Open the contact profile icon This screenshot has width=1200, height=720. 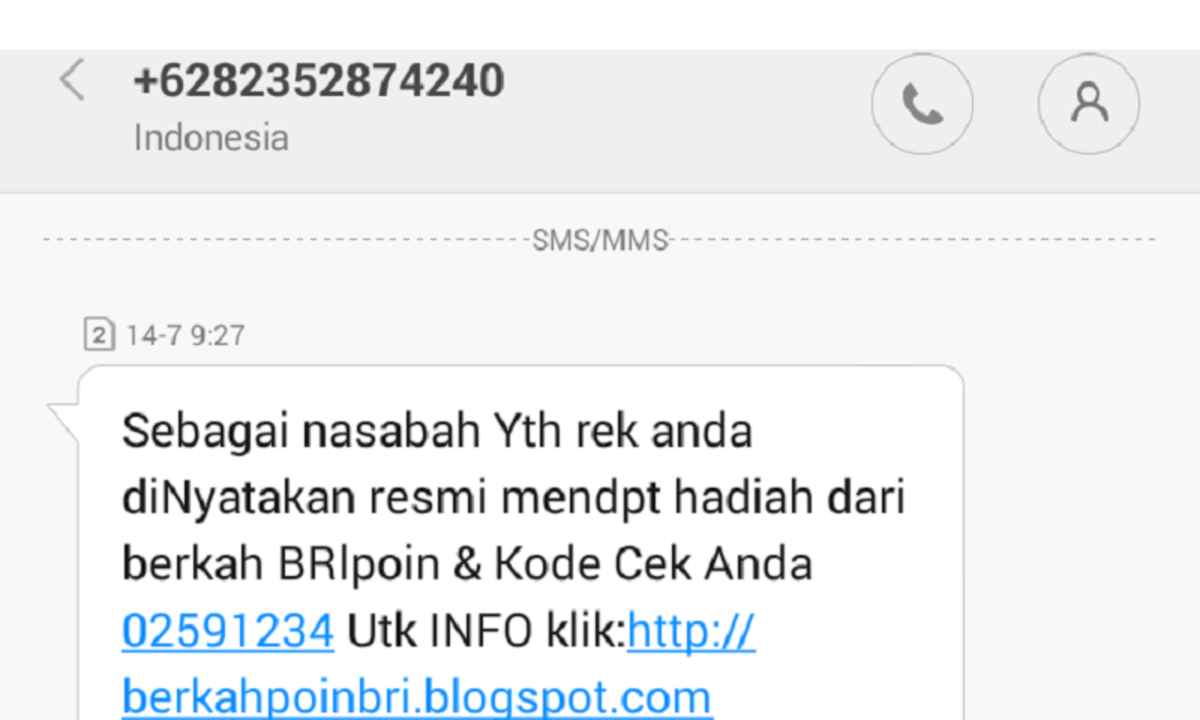coord(1089,104)
